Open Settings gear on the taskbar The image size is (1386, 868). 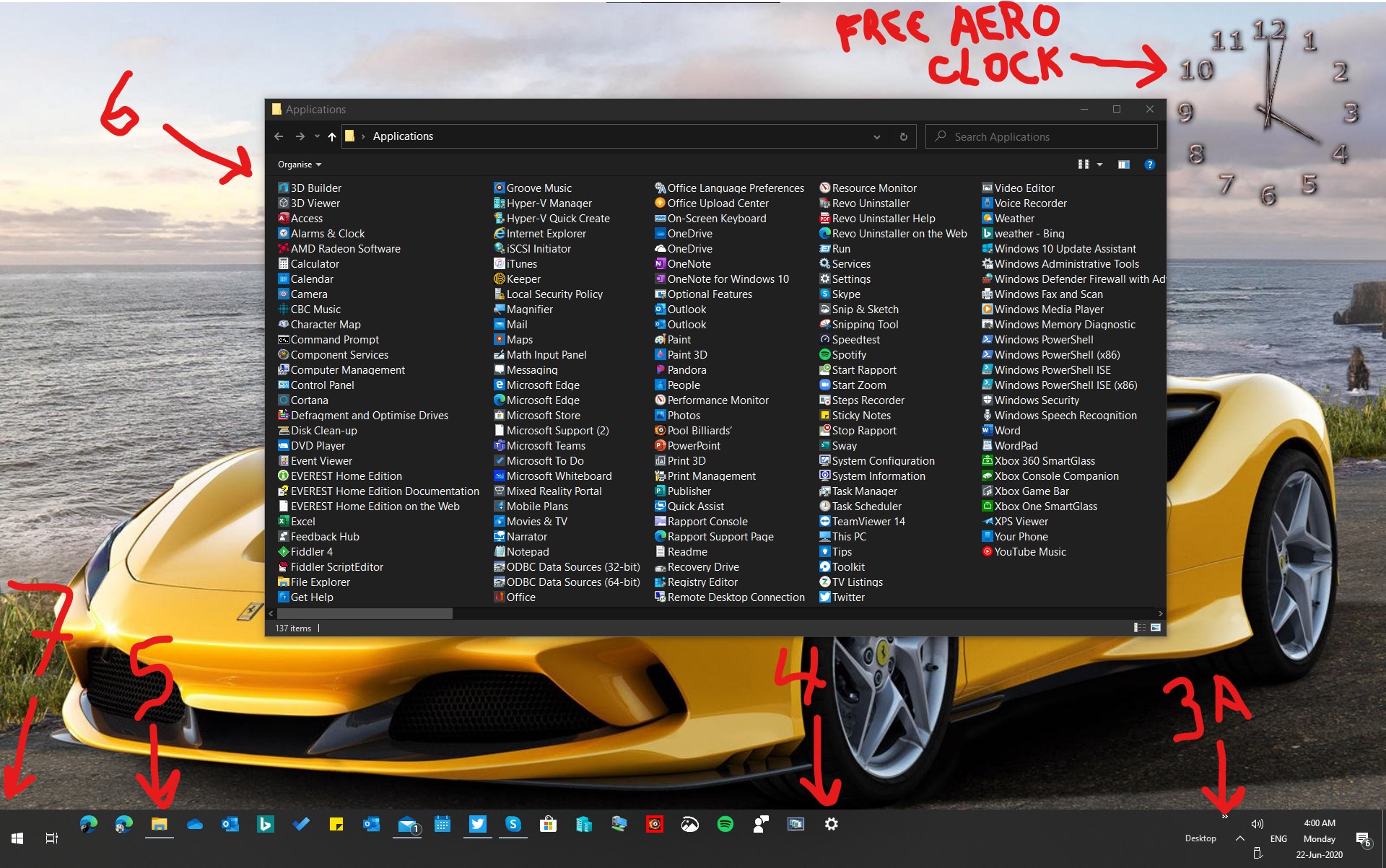pyautogui.click(x=832, y=824)
